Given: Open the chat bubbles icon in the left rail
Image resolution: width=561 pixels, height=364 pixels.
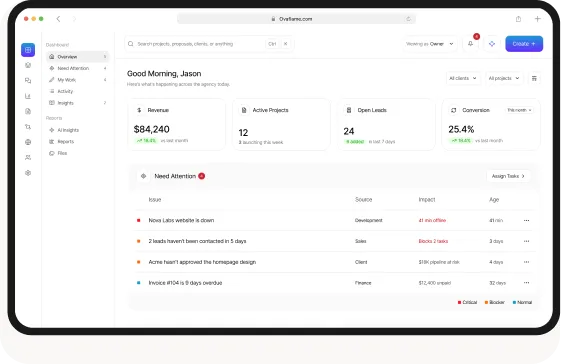Looking at the screenshot, I should pos(28,81).
